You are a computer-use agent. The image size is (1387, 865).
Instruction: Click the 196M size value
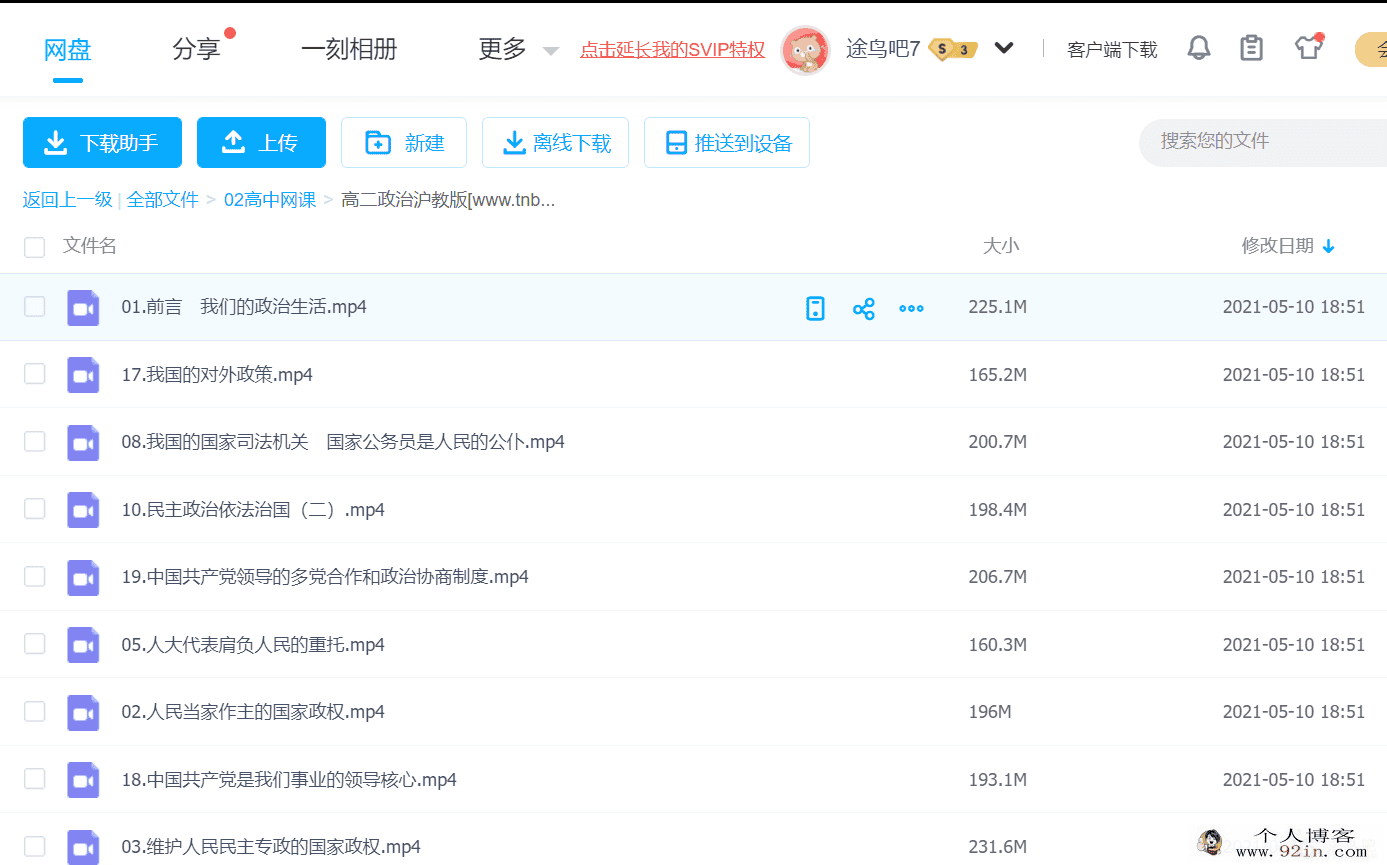(990, 712)
